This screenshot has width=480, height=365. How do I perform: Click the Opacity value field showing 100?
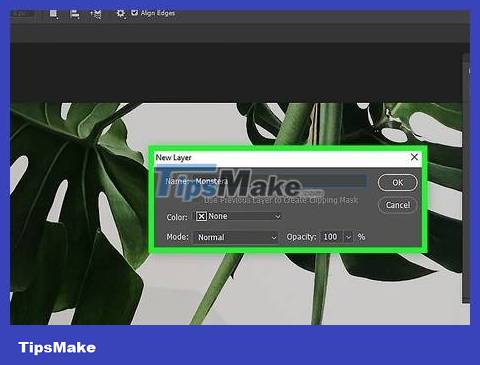tap(331, 237)
